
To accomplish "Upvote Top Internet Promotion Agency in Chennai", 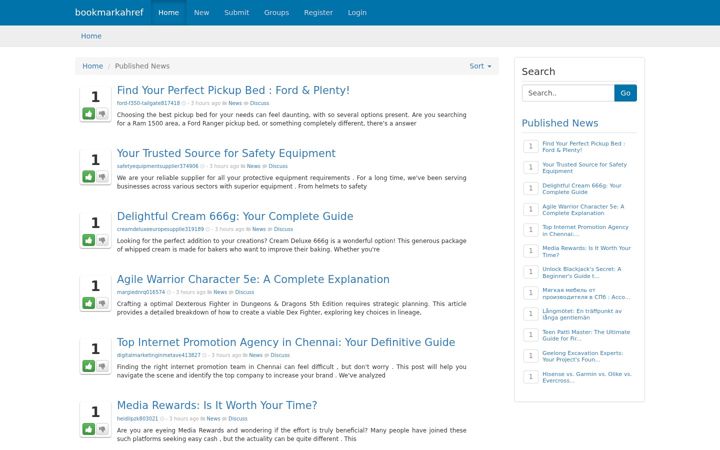I will (89, 366).
